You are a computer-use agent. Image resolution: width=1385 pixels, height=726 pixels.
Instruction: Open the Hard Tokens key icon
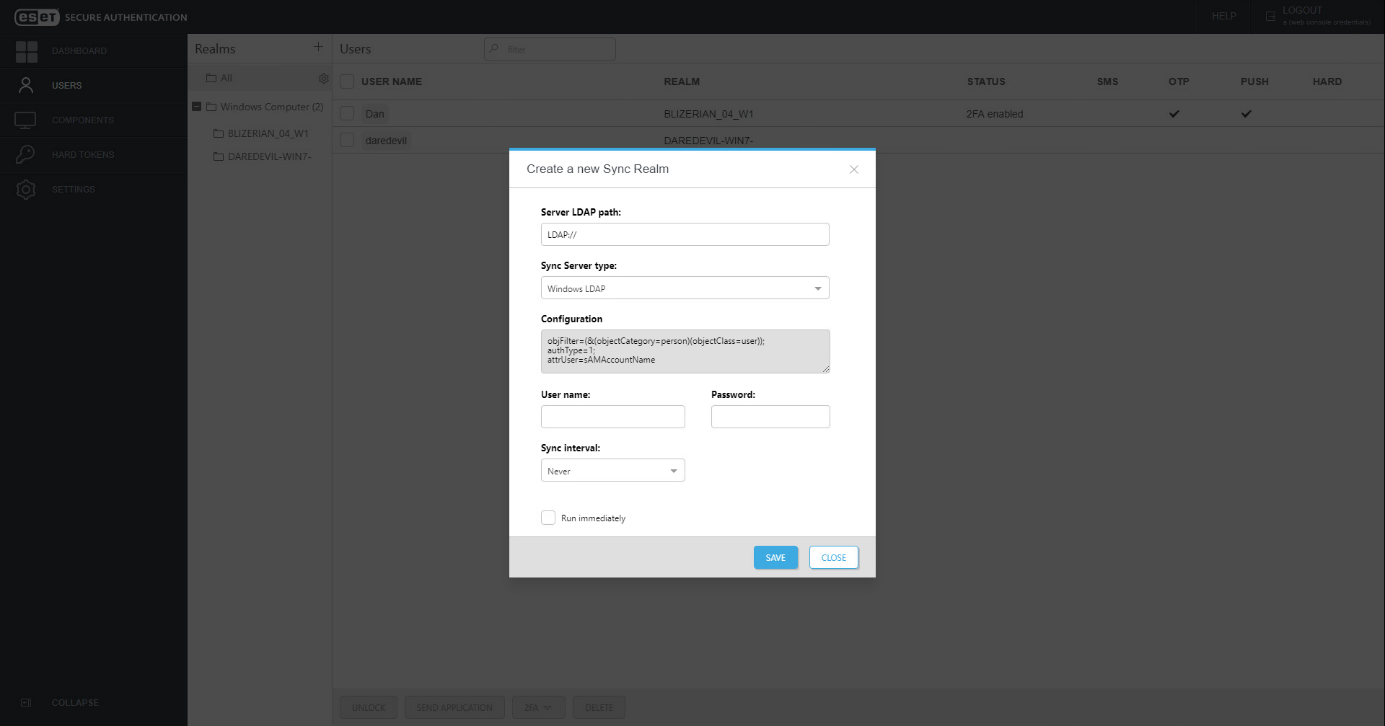27,155
